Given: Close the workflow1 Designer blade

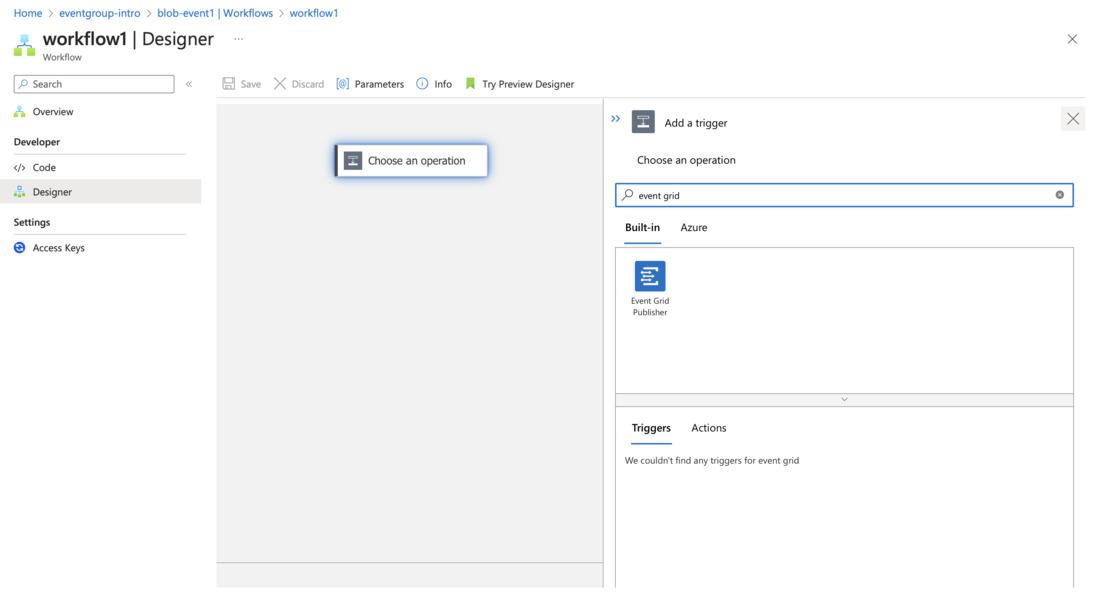Looking at the screenshot, I should [x=1072, y=39].
